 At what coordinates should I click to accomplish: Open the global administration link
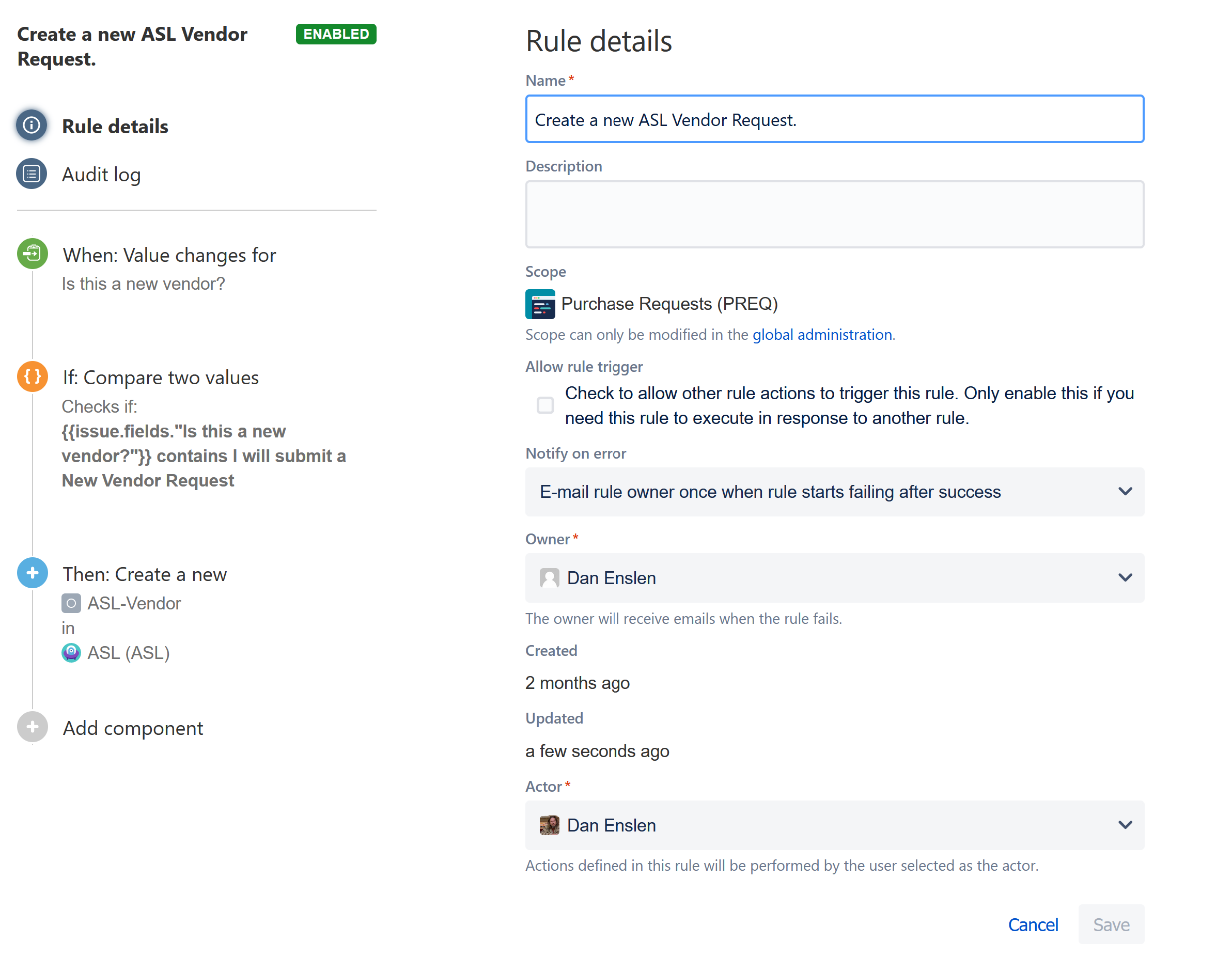pyautogui.click(x=822, y=334)
